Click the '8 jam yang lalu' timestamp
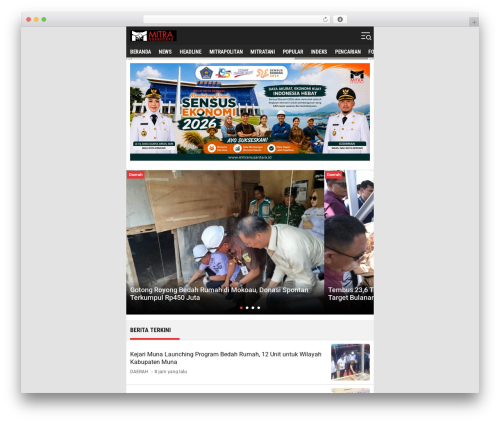Viewport: 500px width, 423px height. [x=171, y=372]
